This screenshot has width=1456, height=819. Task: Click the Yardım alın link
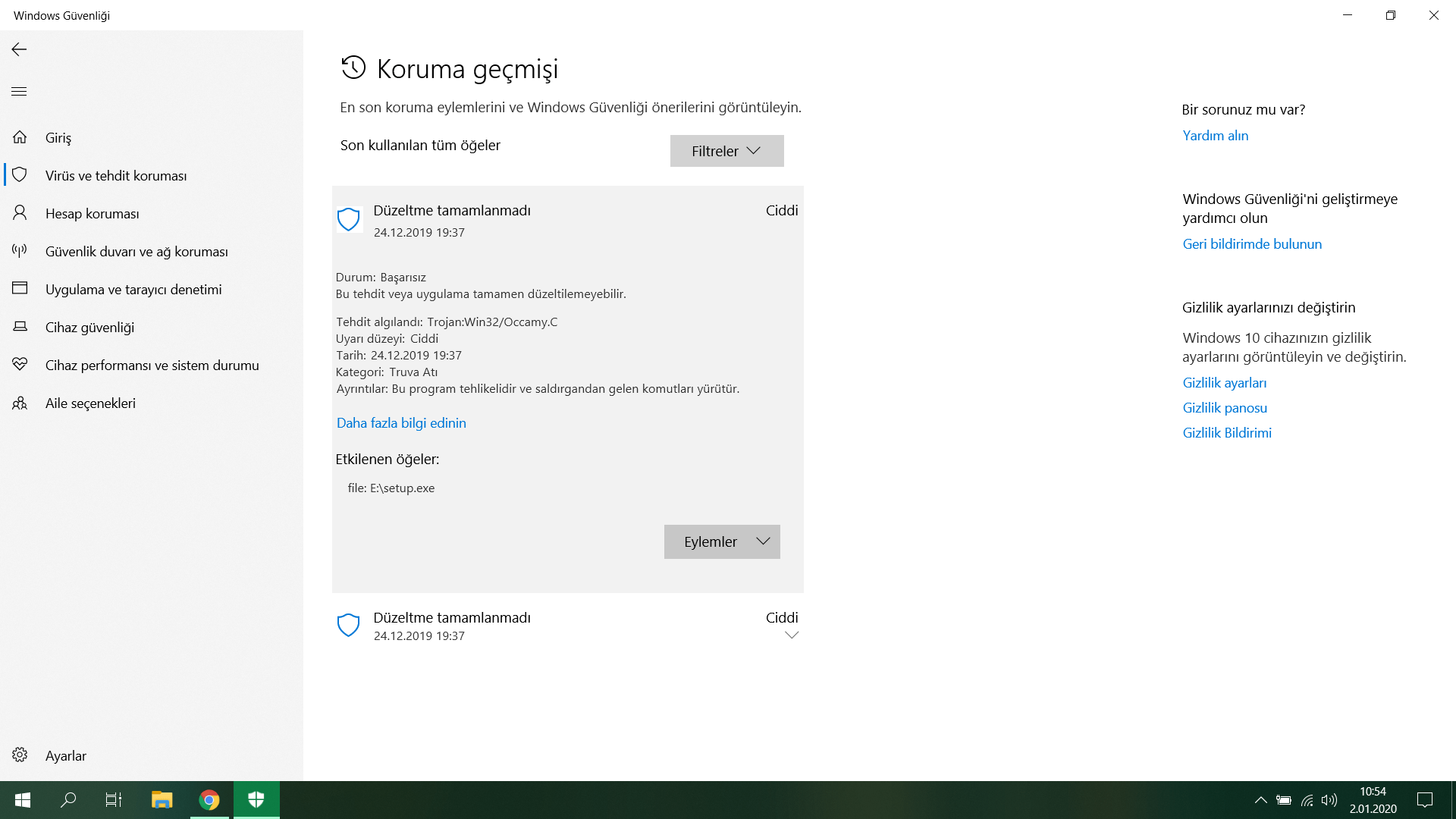coord(1215,136)
